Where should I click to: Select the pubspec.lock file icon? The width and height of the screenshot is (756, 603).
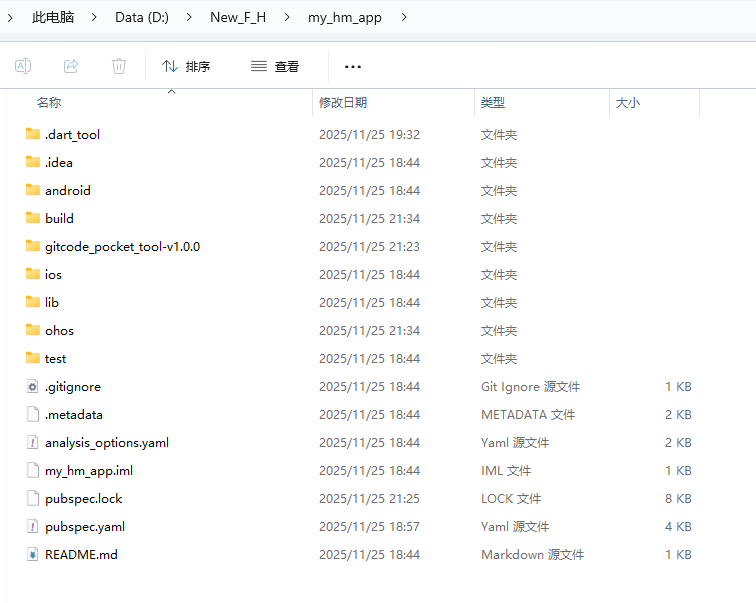(32, 498)
